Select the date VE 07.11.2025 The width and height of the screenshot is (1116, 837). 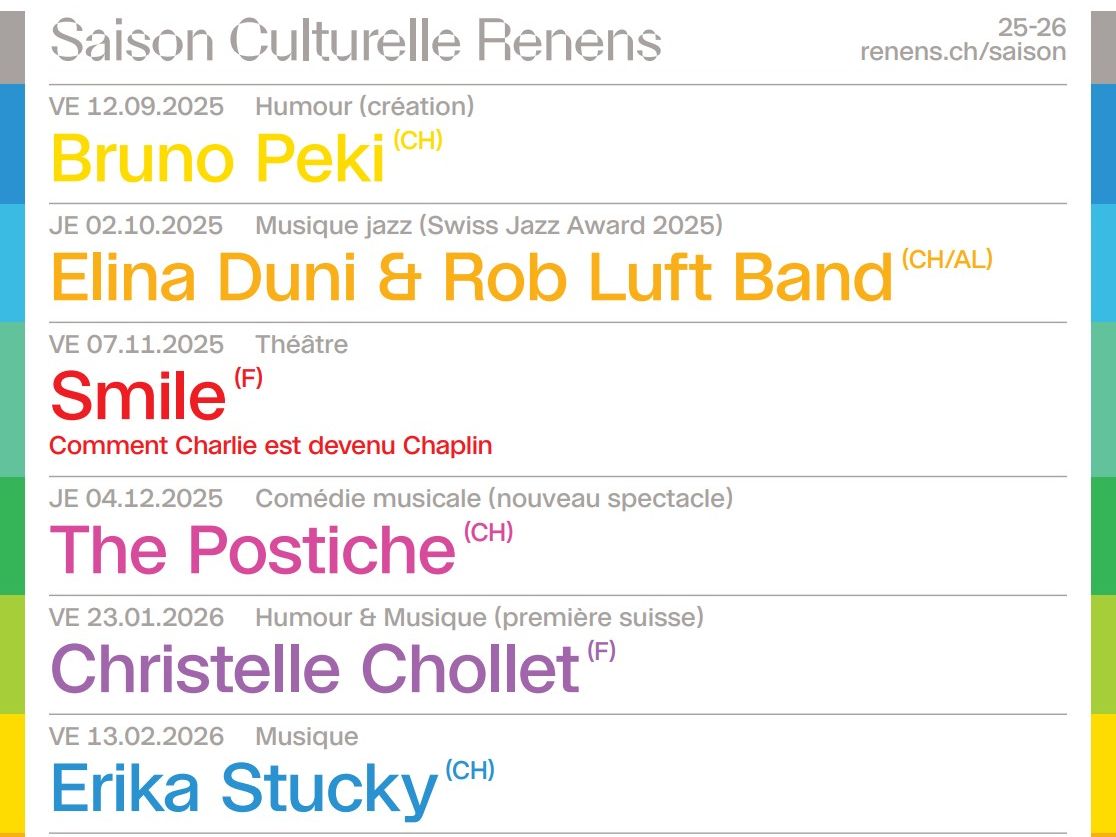(136, 344)
